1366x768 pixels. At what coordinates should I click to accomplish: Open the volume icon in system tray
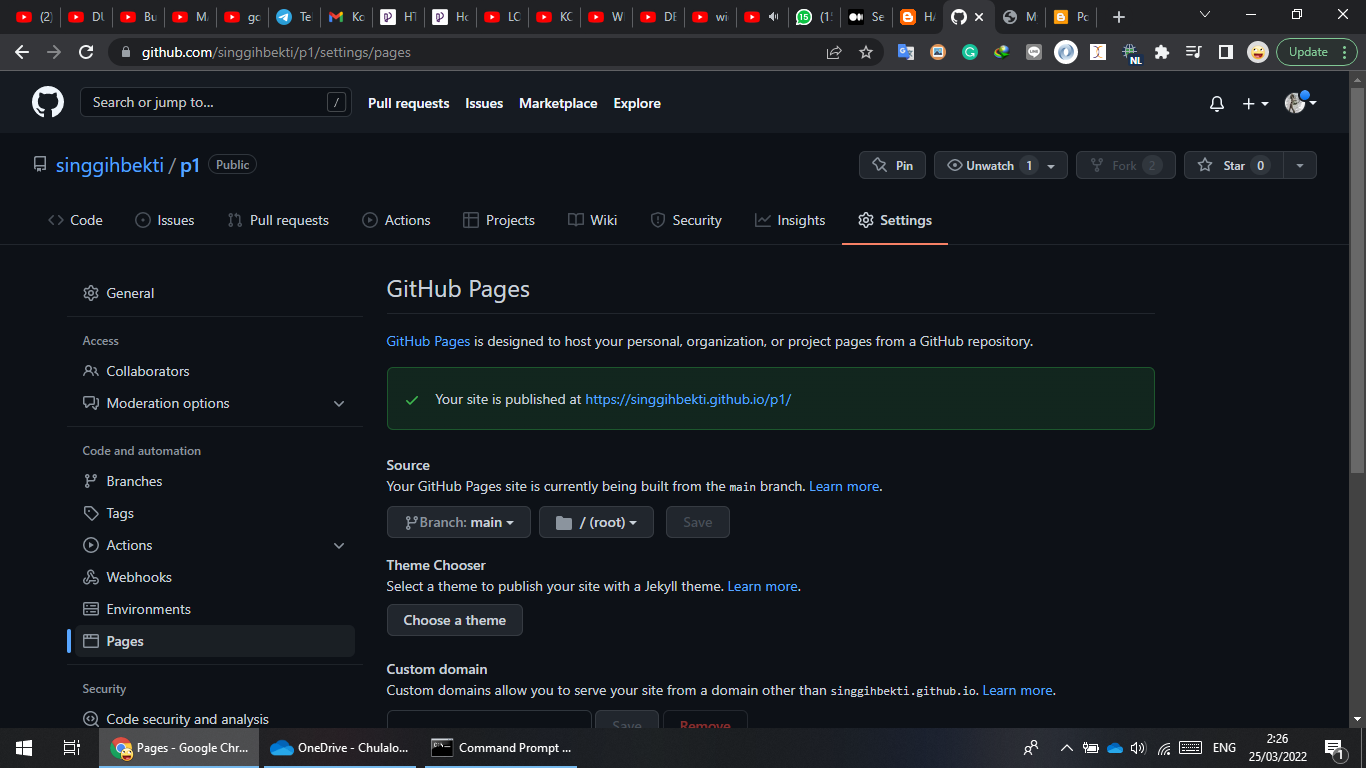pos(1138,748)
